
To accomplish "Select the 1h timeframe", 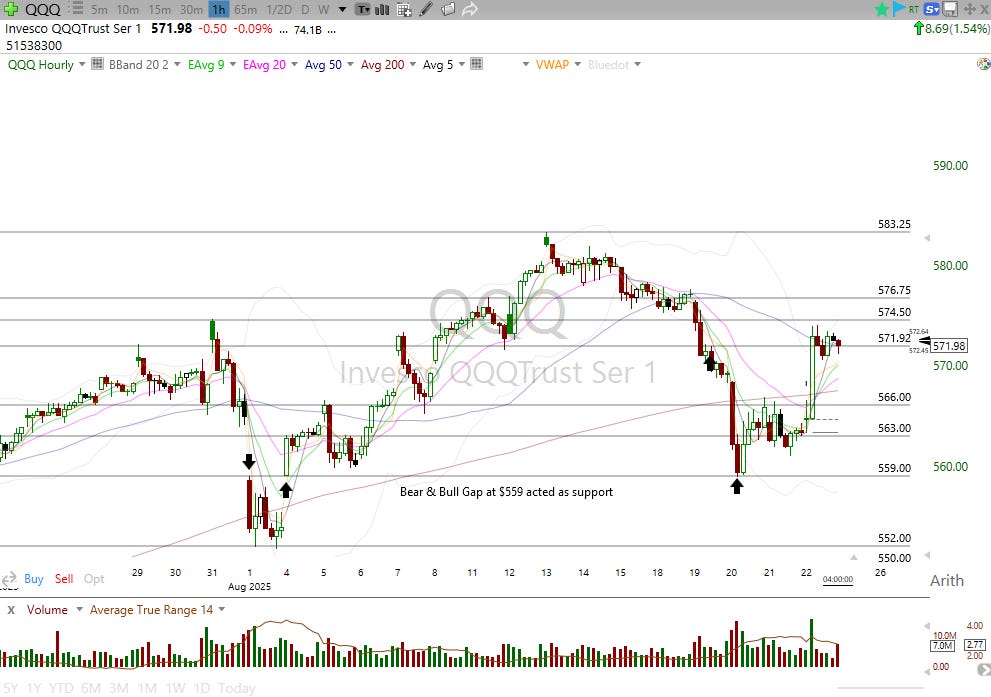I will click(219, 9).
